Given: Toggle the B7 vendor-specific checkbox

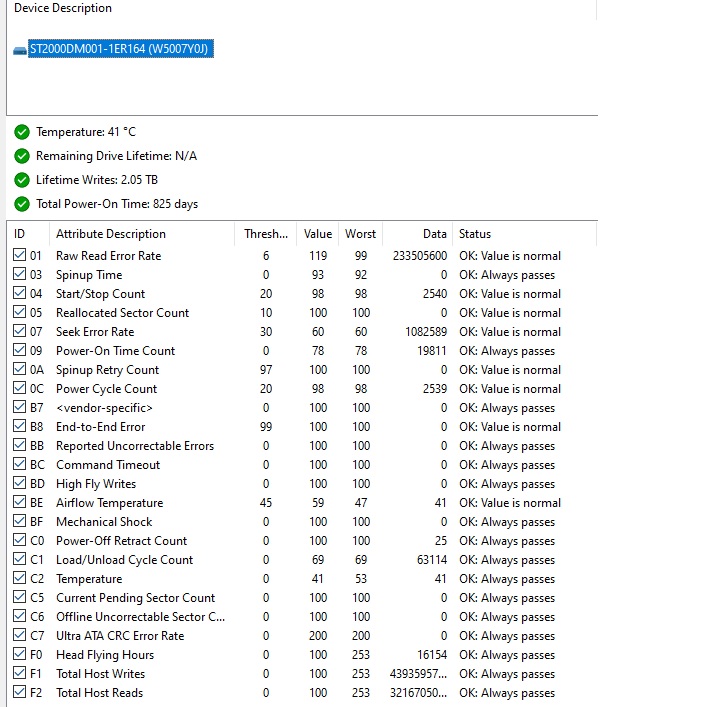Looking at the screenshot, I should 19,407.
